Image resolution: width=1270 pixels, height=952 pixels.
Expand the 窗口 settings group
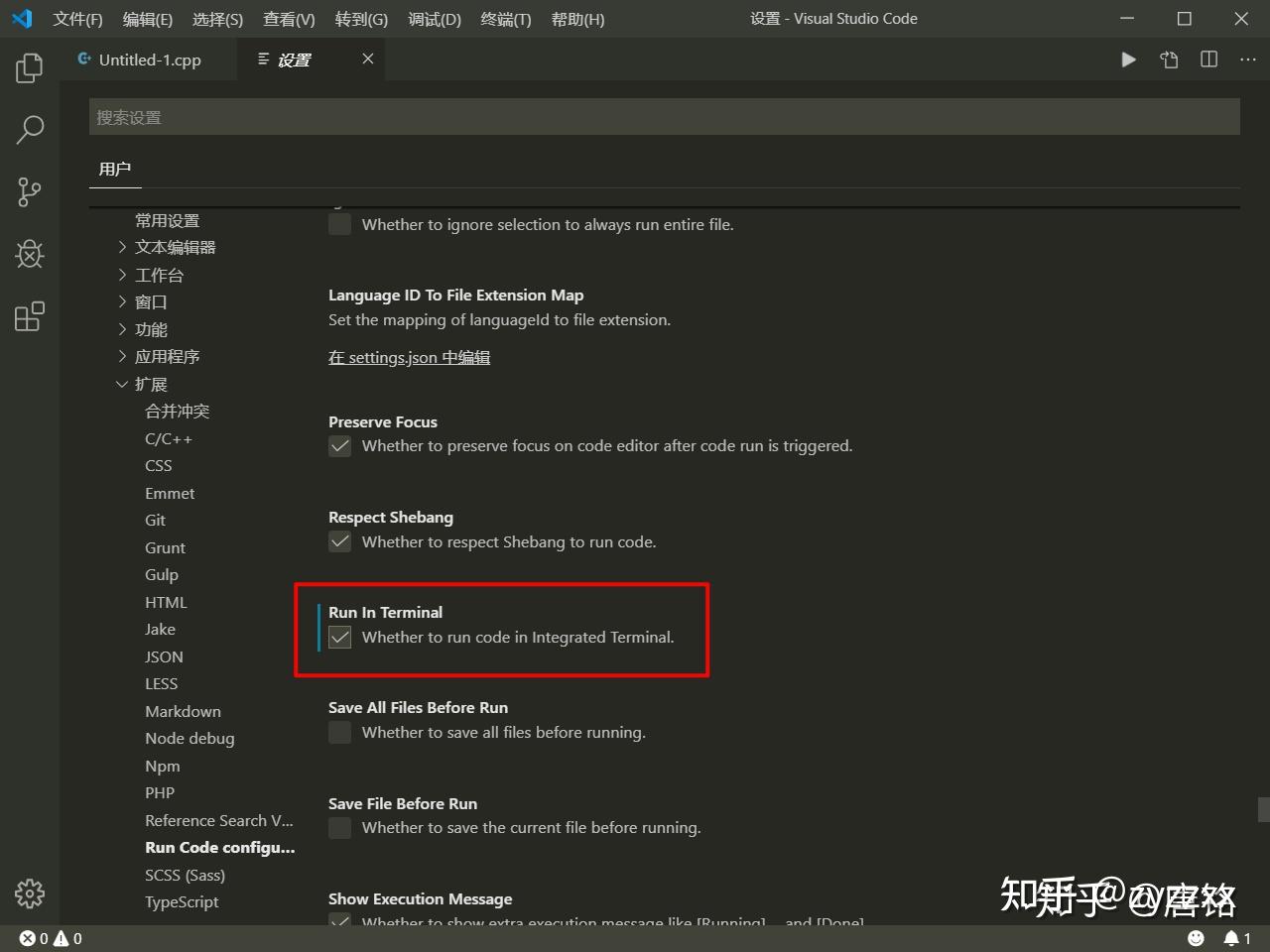point(123,301)
